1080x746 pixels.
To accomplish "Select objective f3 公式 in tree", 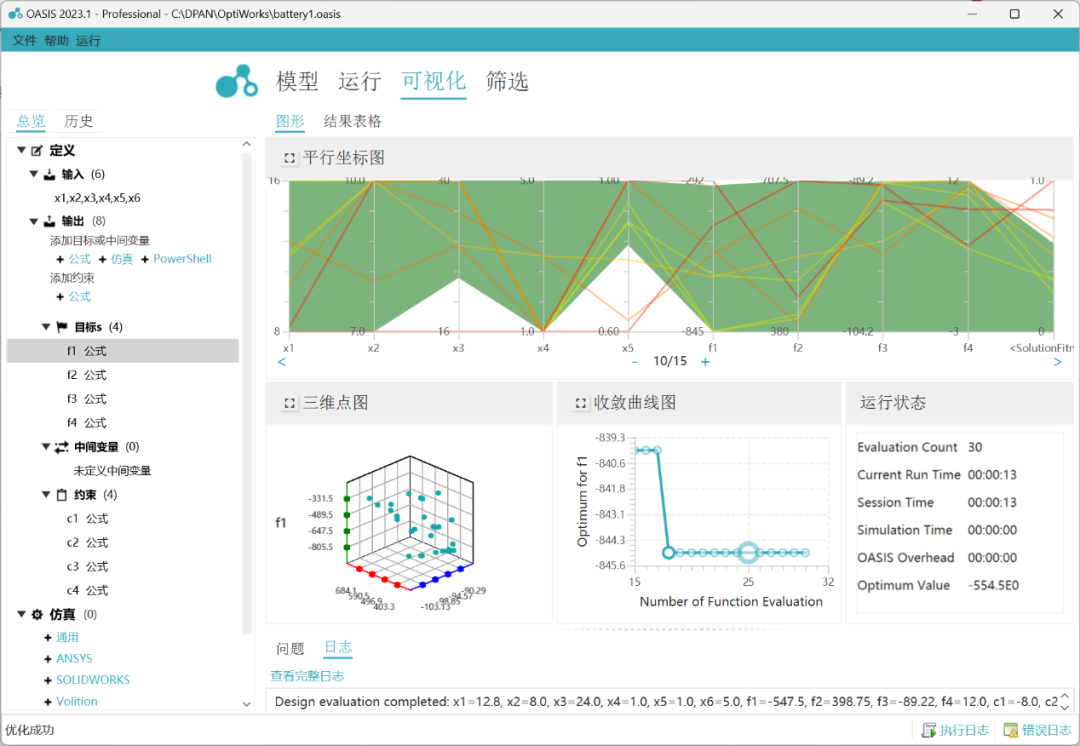I will tap(87, 400).
